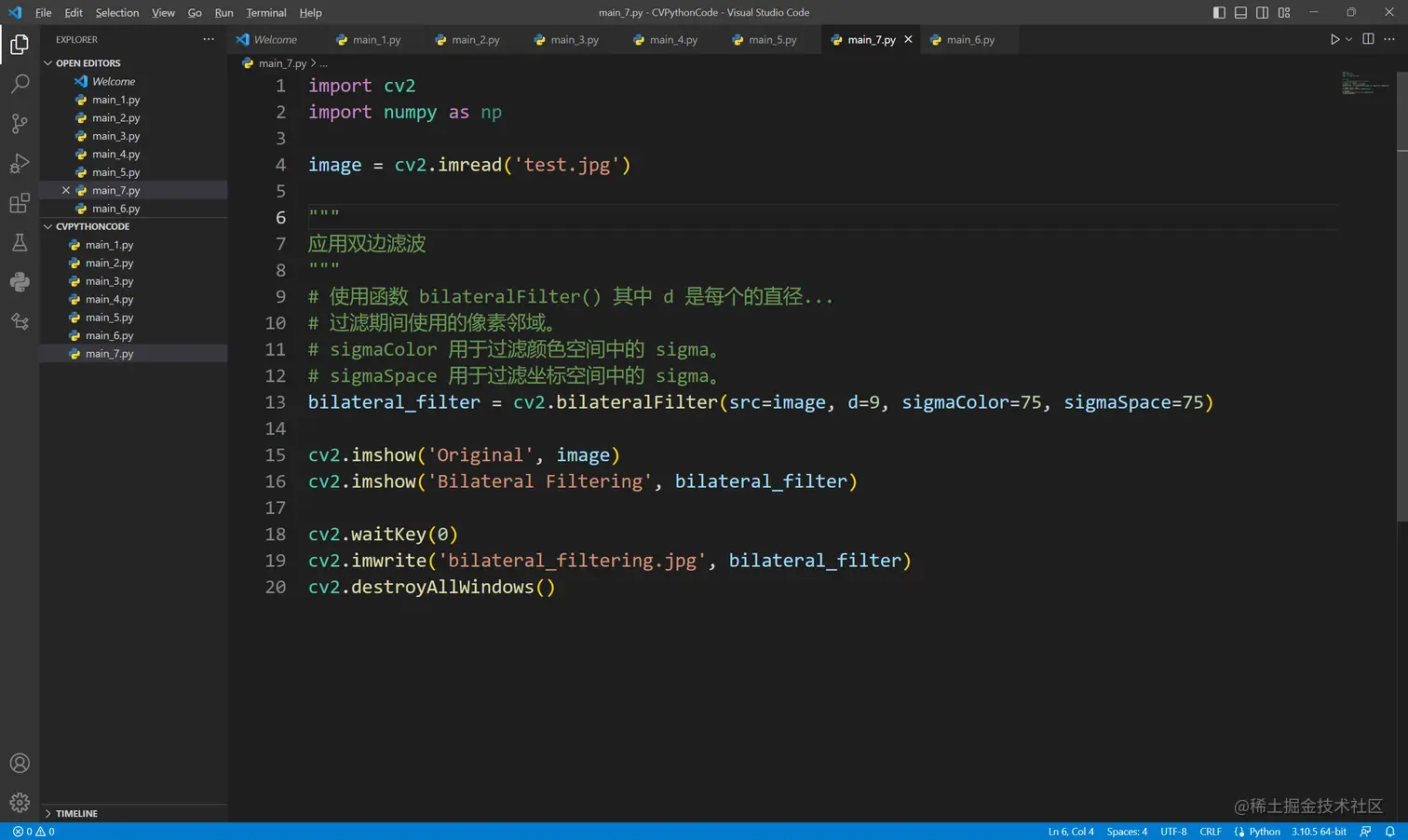Open the Help menu
The width and height of the screenshot is (1408, 840).
pyautogui.click(x=310, y=12)
